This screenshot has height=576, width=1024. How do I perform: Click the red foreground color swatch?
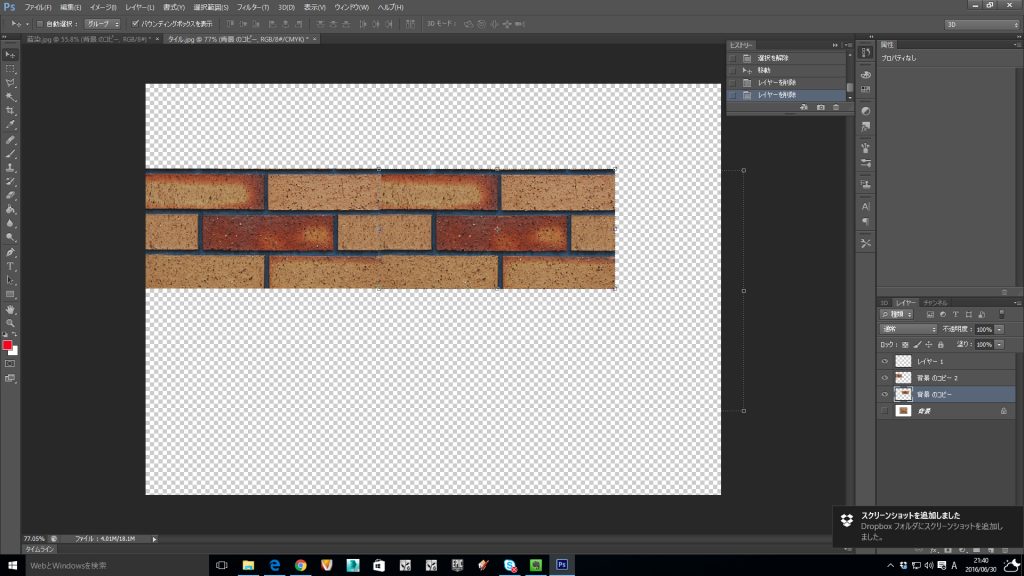point(7,345)
